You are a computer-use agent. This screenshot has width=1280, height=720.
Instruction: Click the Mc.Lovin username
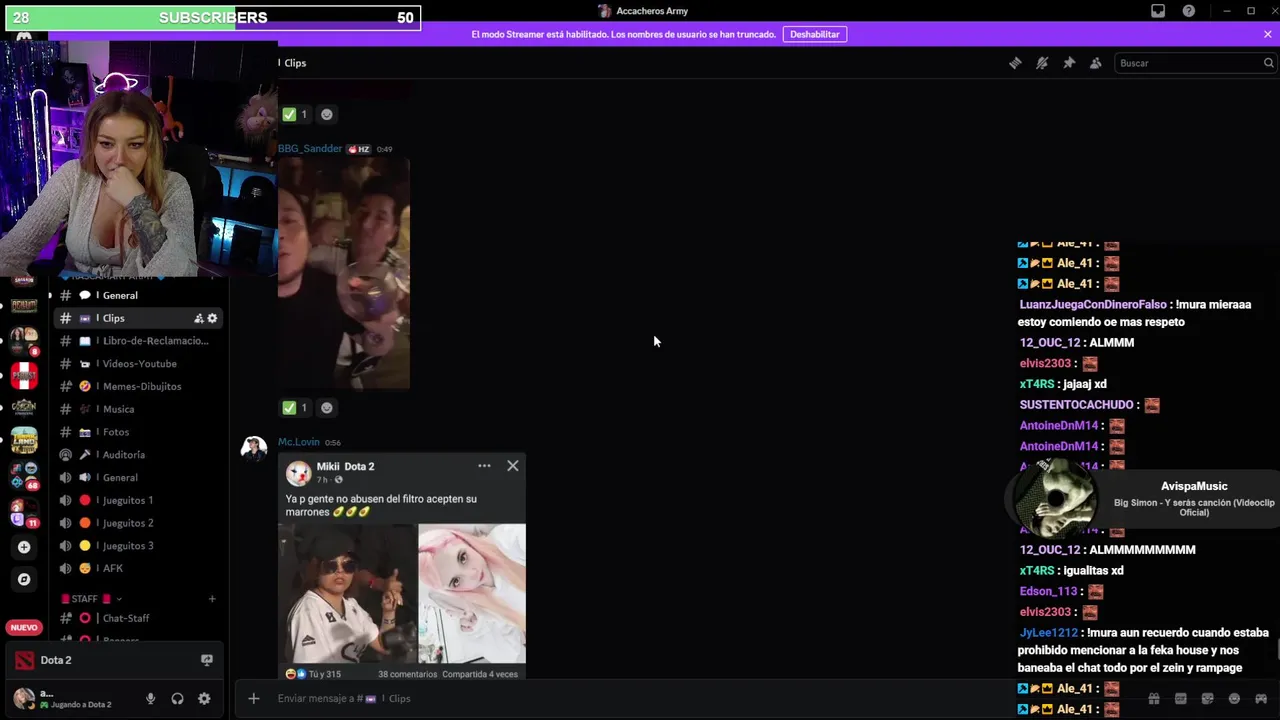click(299, 442)
